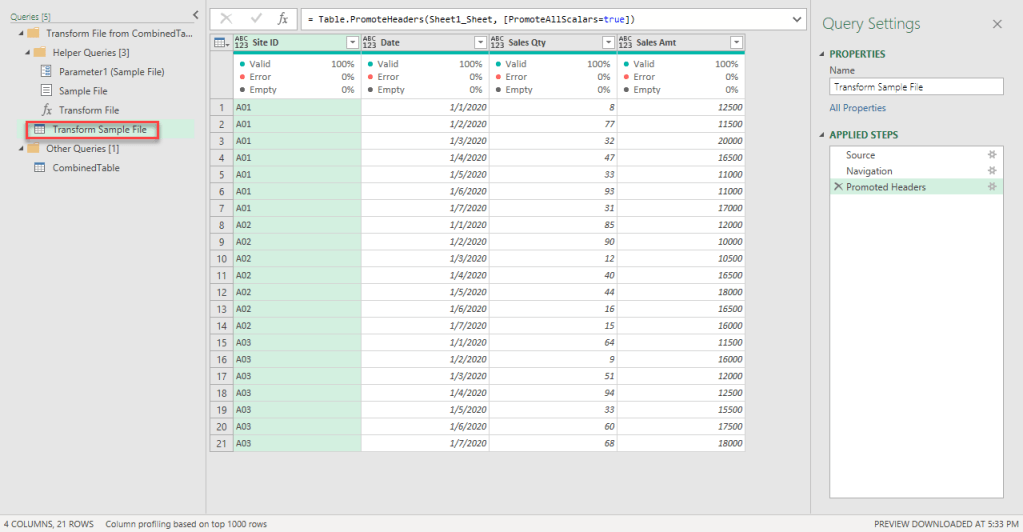
Task: Click the table icon at grid top-left corner
Action: coord(221,42)
